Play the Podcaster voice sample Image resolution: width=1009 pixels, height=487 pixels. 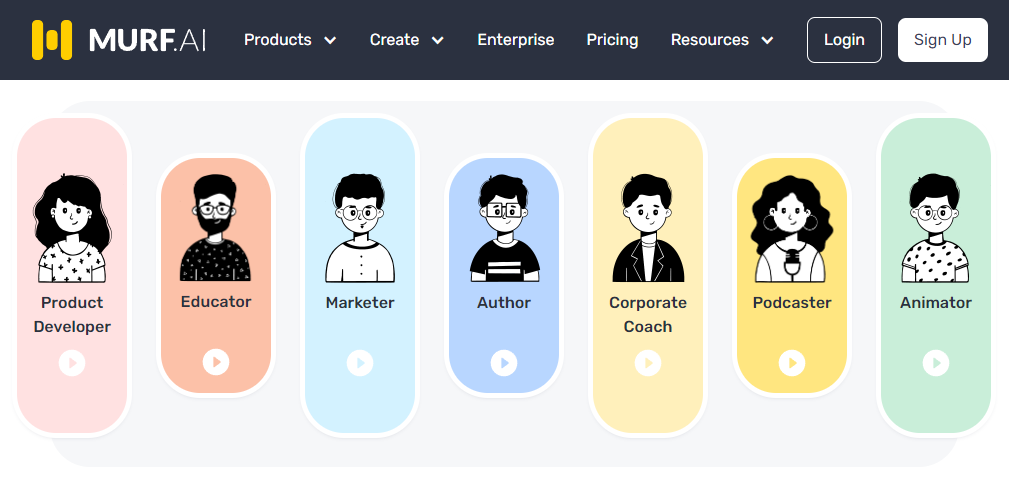click(792, 363)
